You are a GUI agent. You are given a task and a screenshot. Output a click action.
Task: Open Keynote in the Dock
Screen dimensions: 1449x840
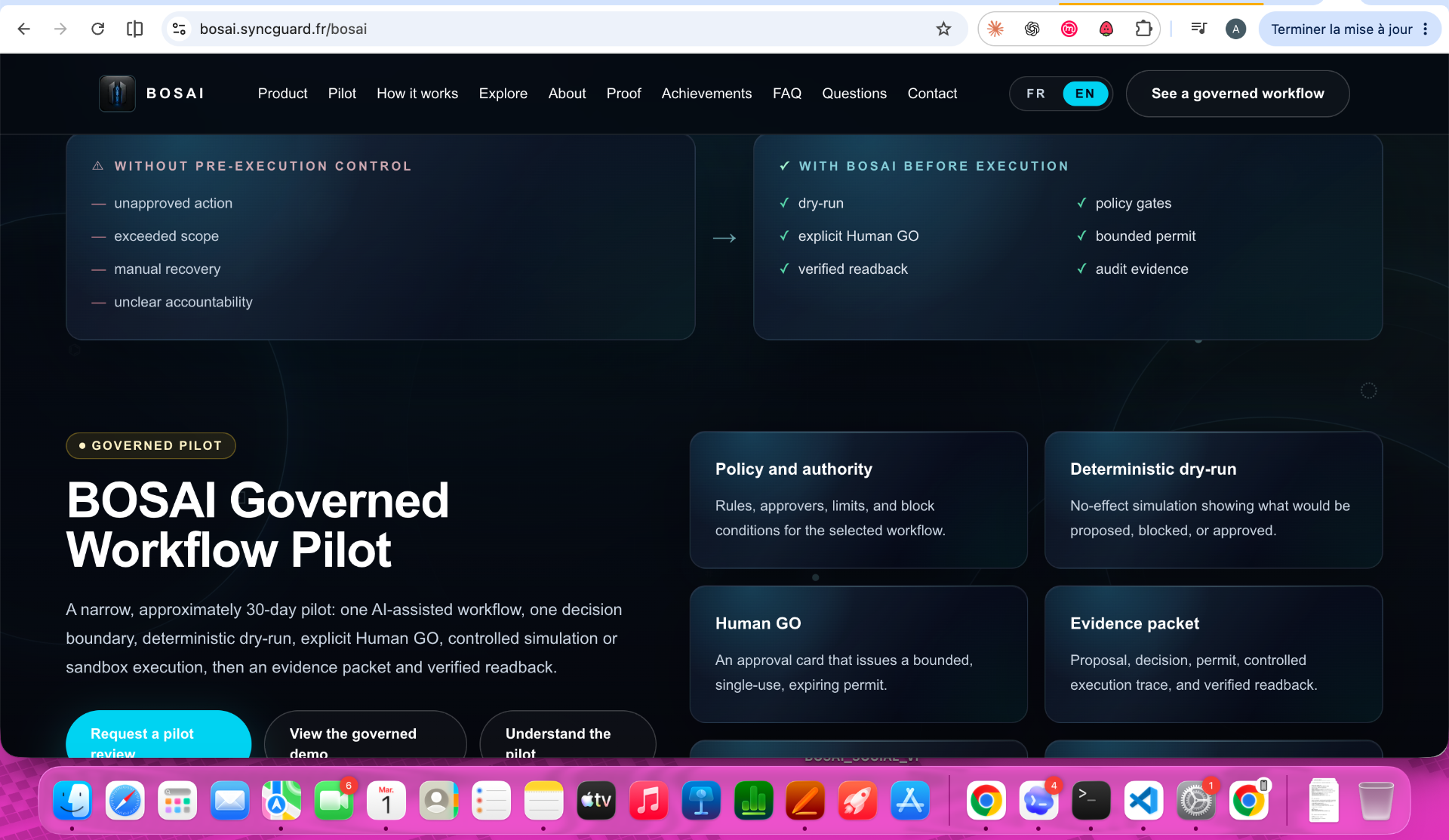click(x=701, y=800)
